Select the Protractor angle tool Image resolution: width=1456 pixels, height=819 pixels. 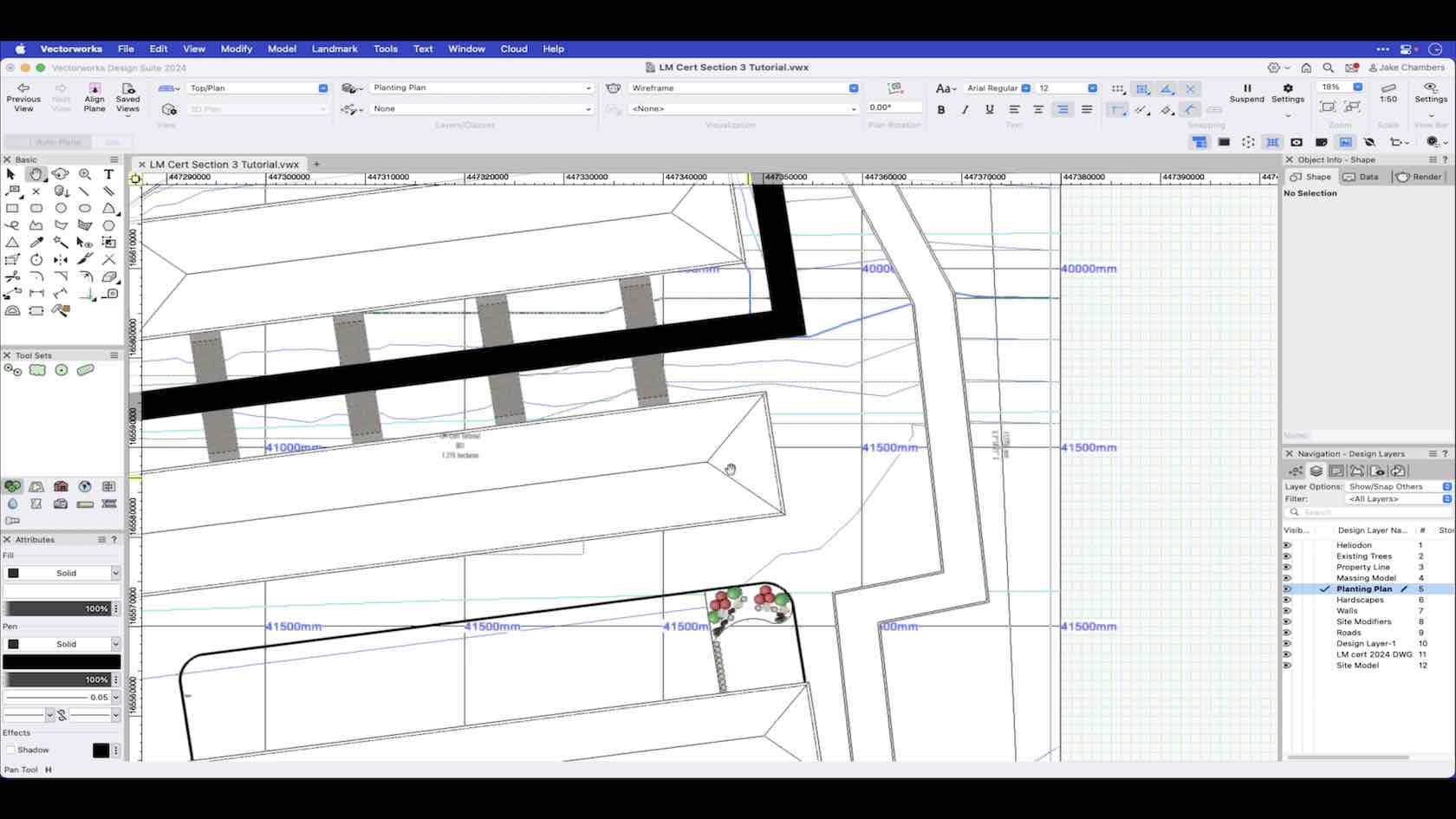[11, 310]
